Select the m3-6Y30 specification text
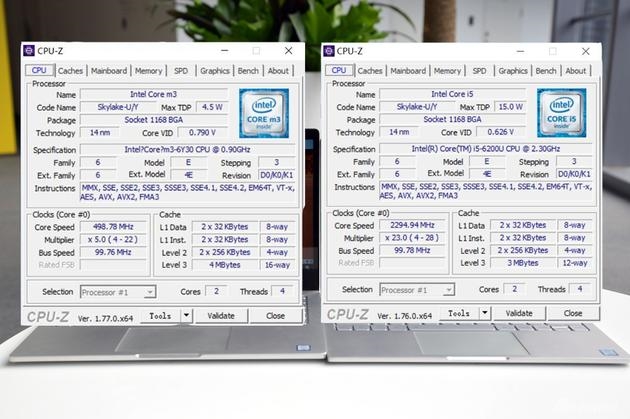630x419 pixels. (187, 149)
